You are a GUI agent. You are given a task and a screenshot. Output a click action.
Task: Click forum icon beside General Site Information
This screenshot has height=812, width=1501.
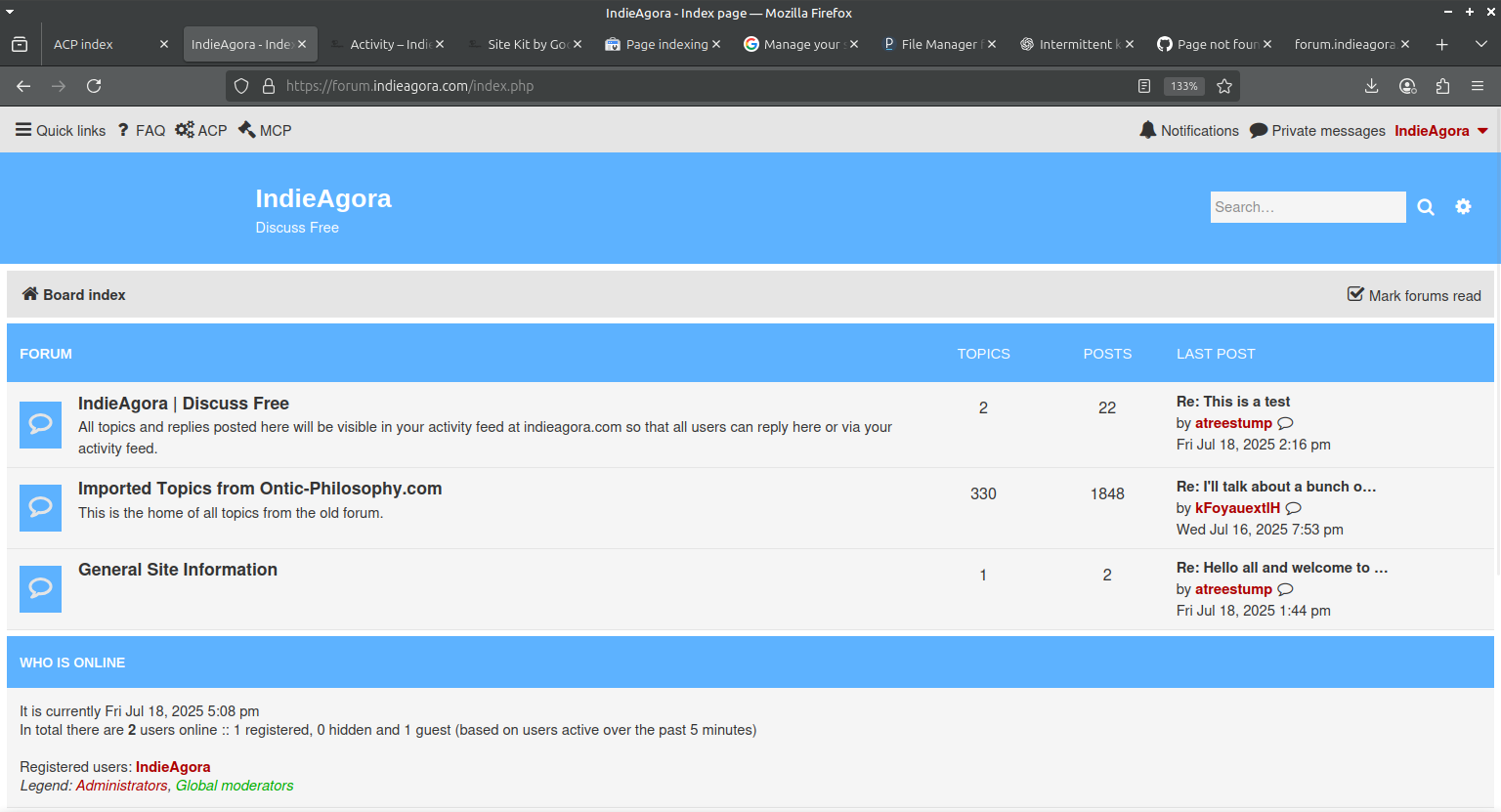pyautogui.click(x=40, y=589)
